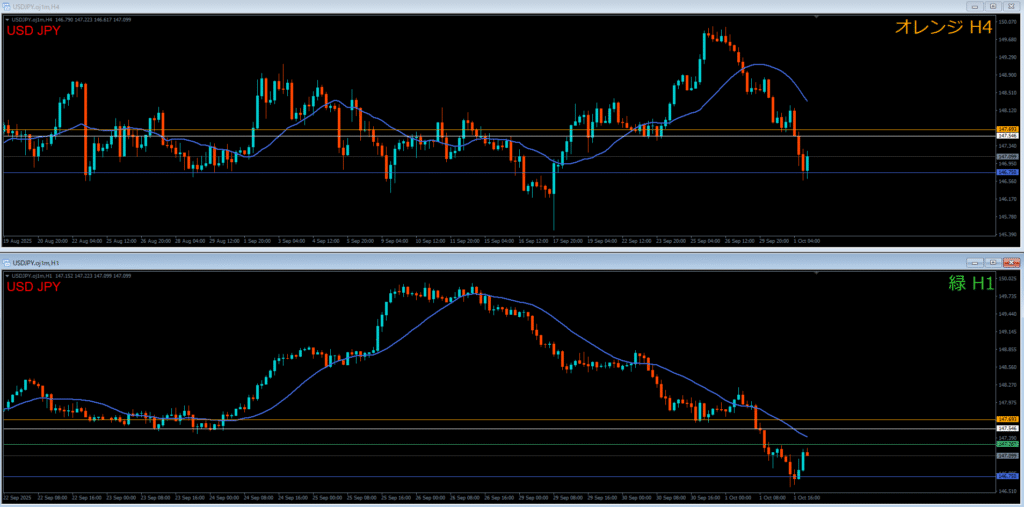This screenshot has width=1024, height=507.
Task: Click the '17 Sep 20:00' label on H4 time axis
Action: (x=567, y=240)
